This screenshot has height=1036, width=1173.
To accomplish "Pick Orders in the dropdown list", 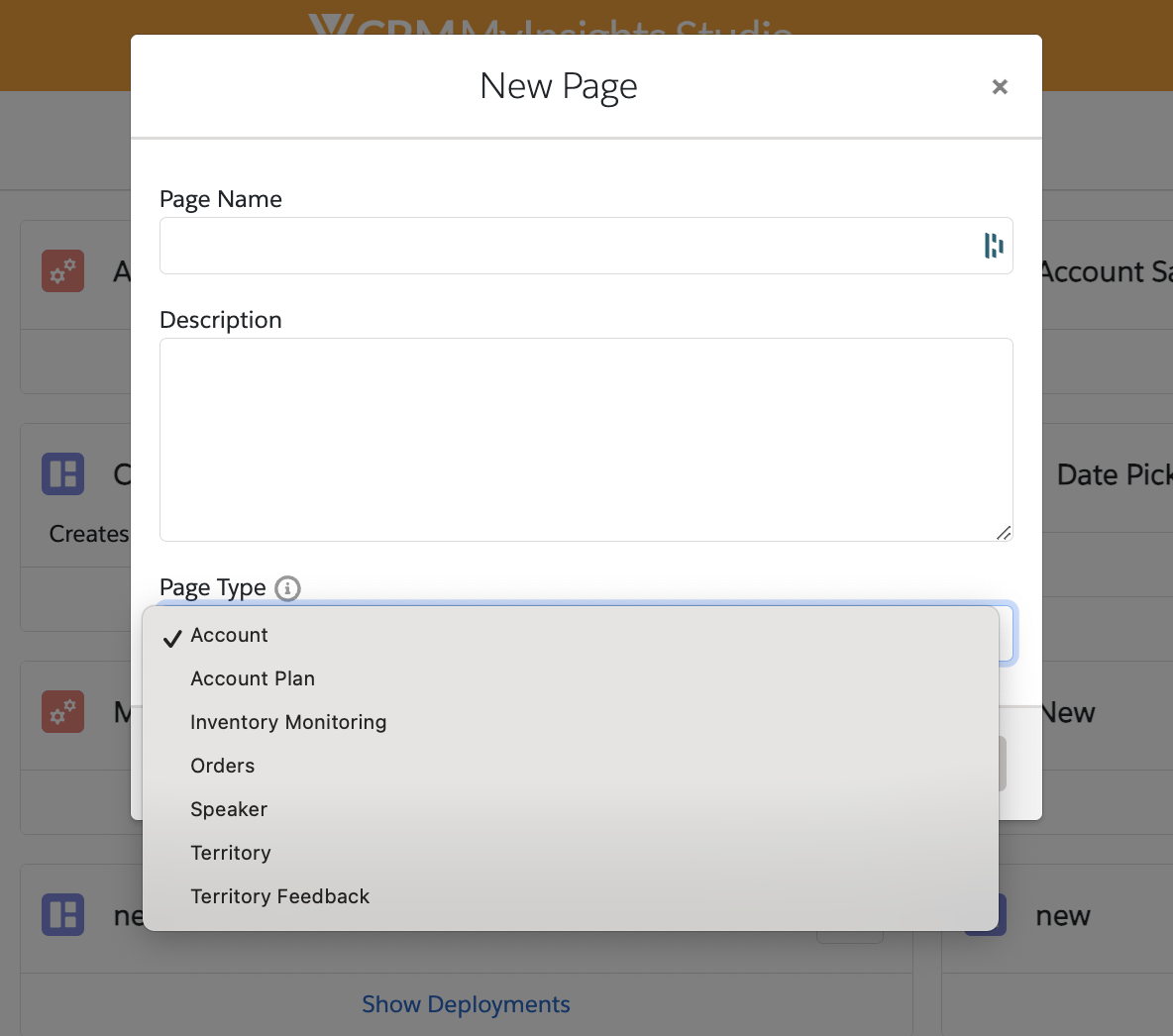I will pos(223,767).
